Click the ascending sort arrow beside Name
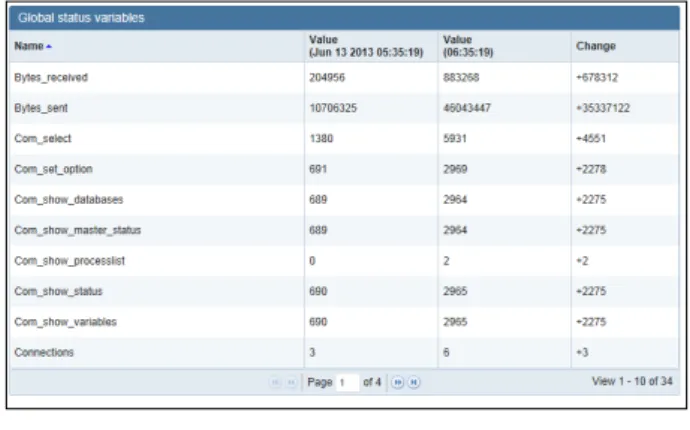This screenshot has height=430, width=690. 49,46
